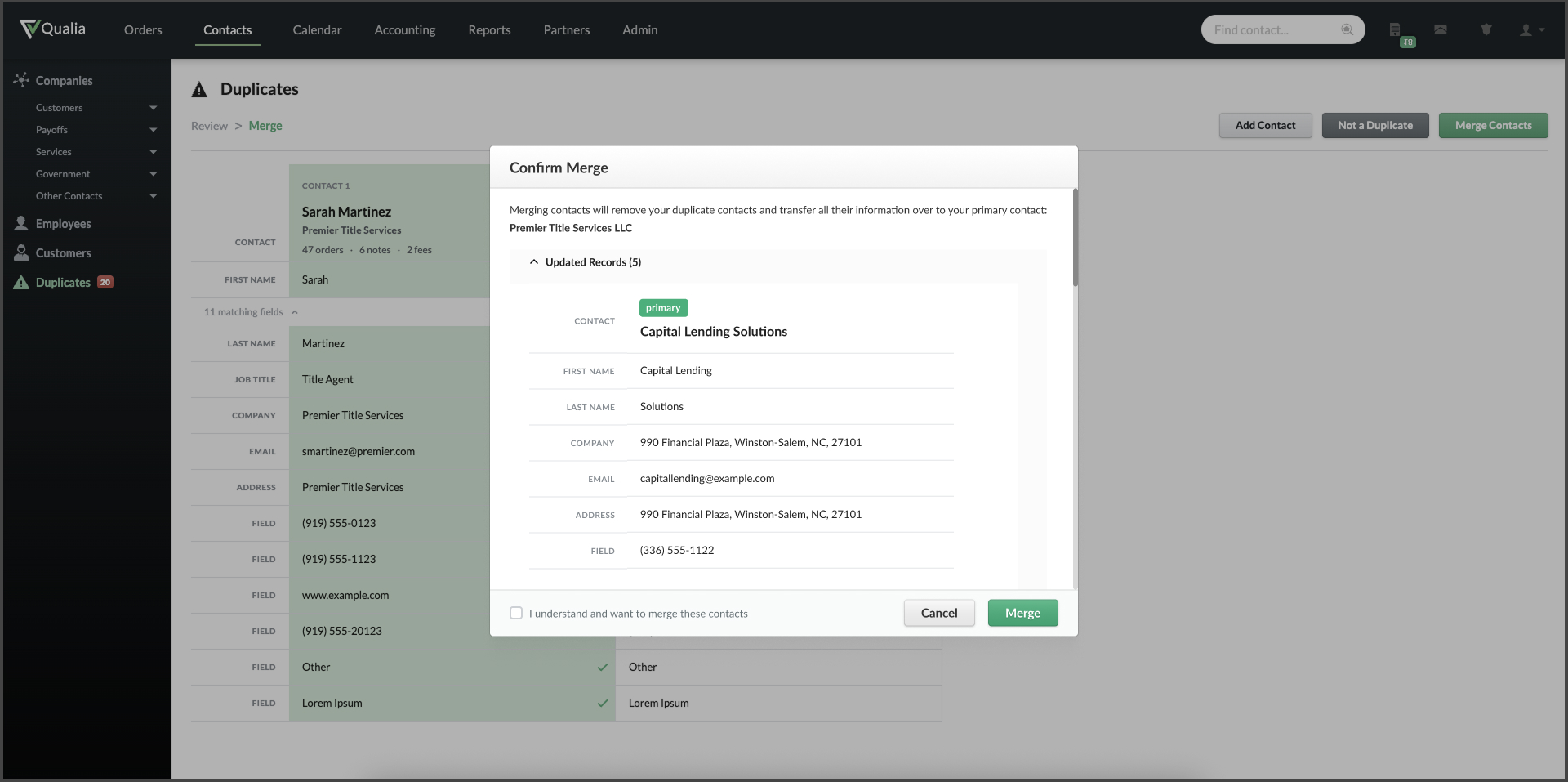Viewport: 1568px width, 782px height.
Task: Select www.example.com field value
Action: click(x=345, y=595)
